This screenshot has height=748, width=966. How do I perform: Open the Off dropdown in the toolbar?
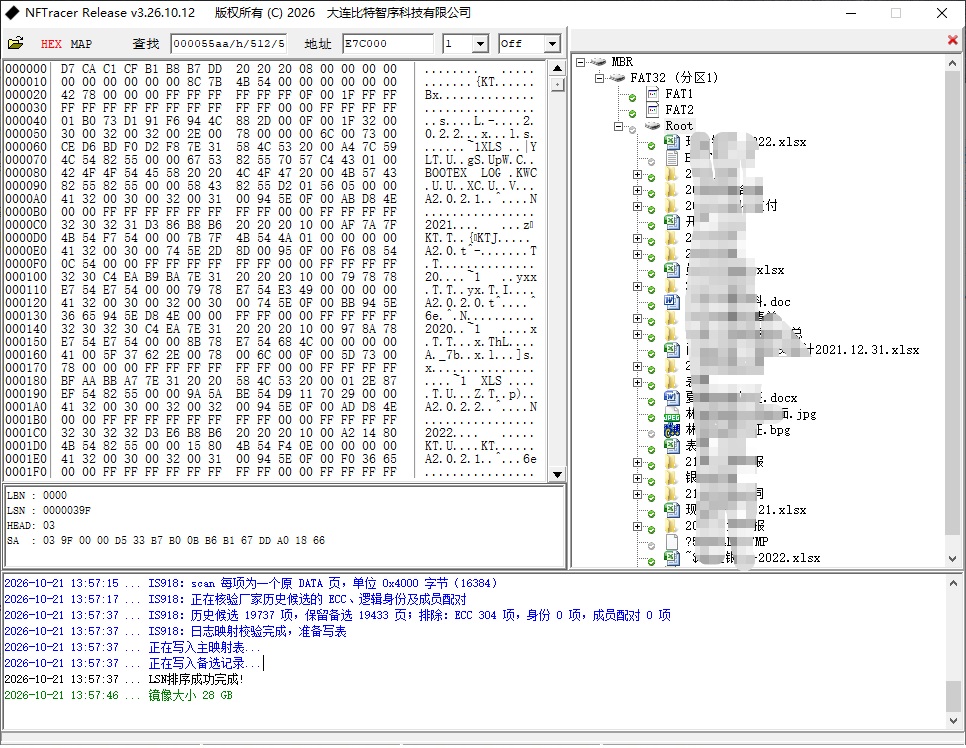552,44
